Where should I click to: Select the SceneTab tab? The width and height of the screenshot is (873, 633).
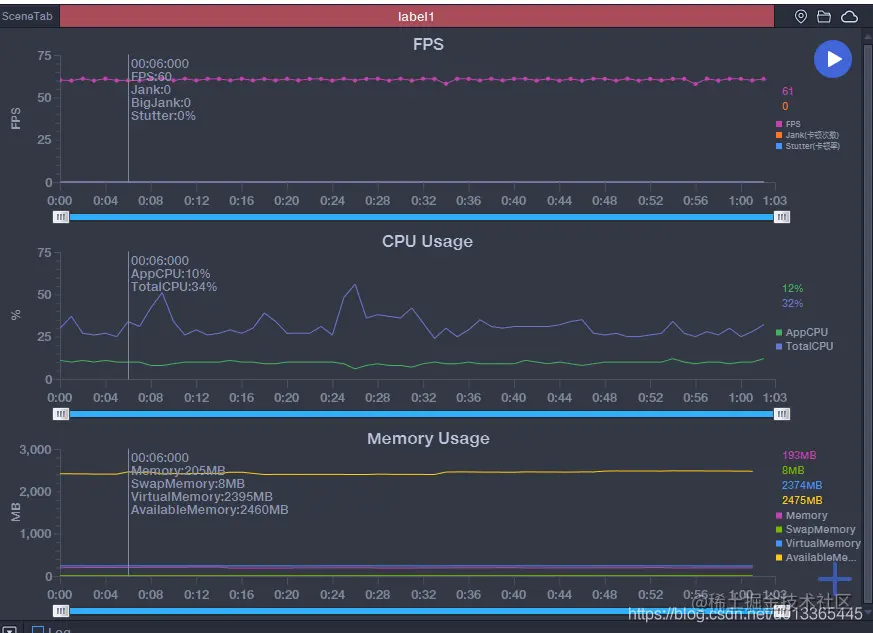(x=27, y=16)
